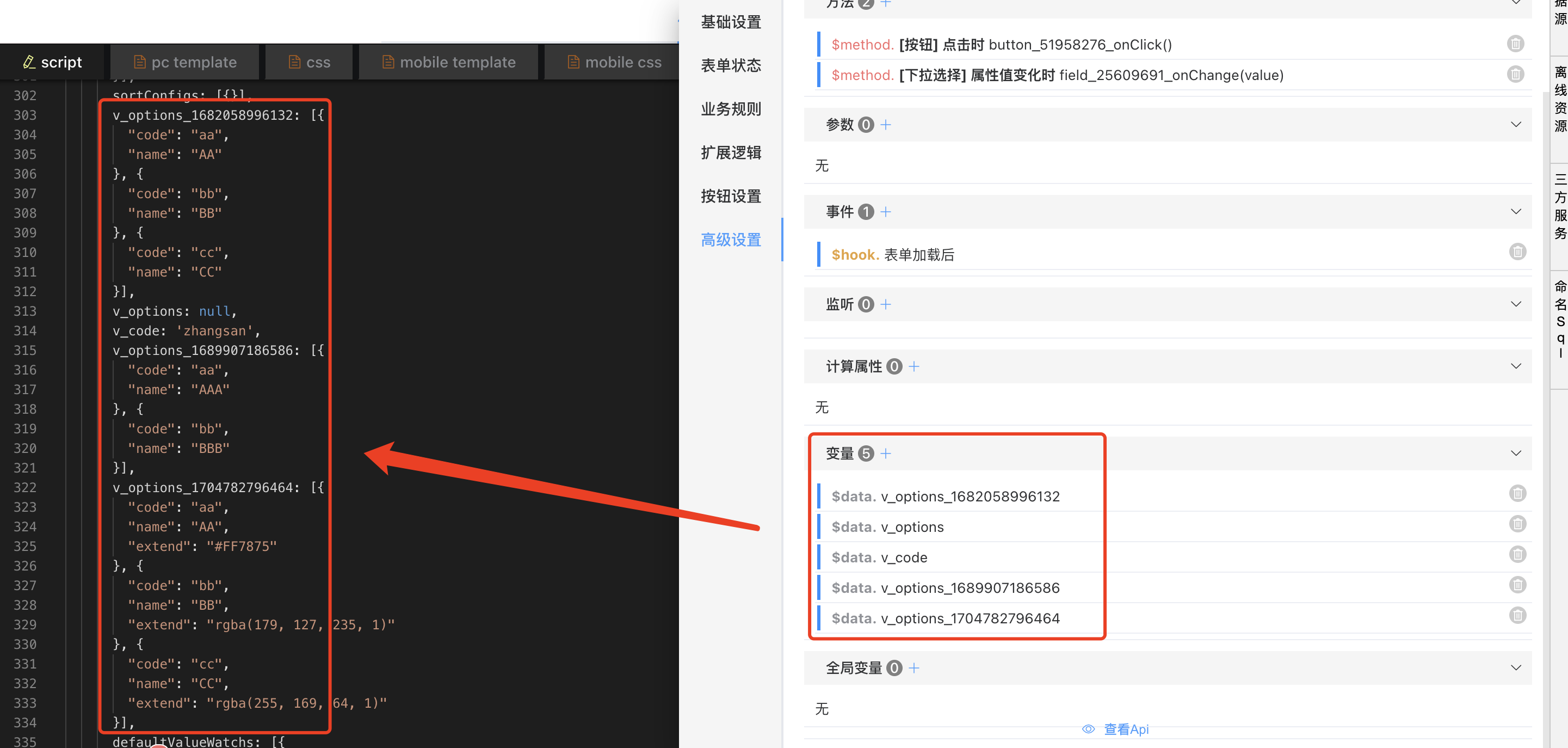Delete the v_code variable with trash icon
Screen dimensions: 1568x748
(x=1517, y=554)
